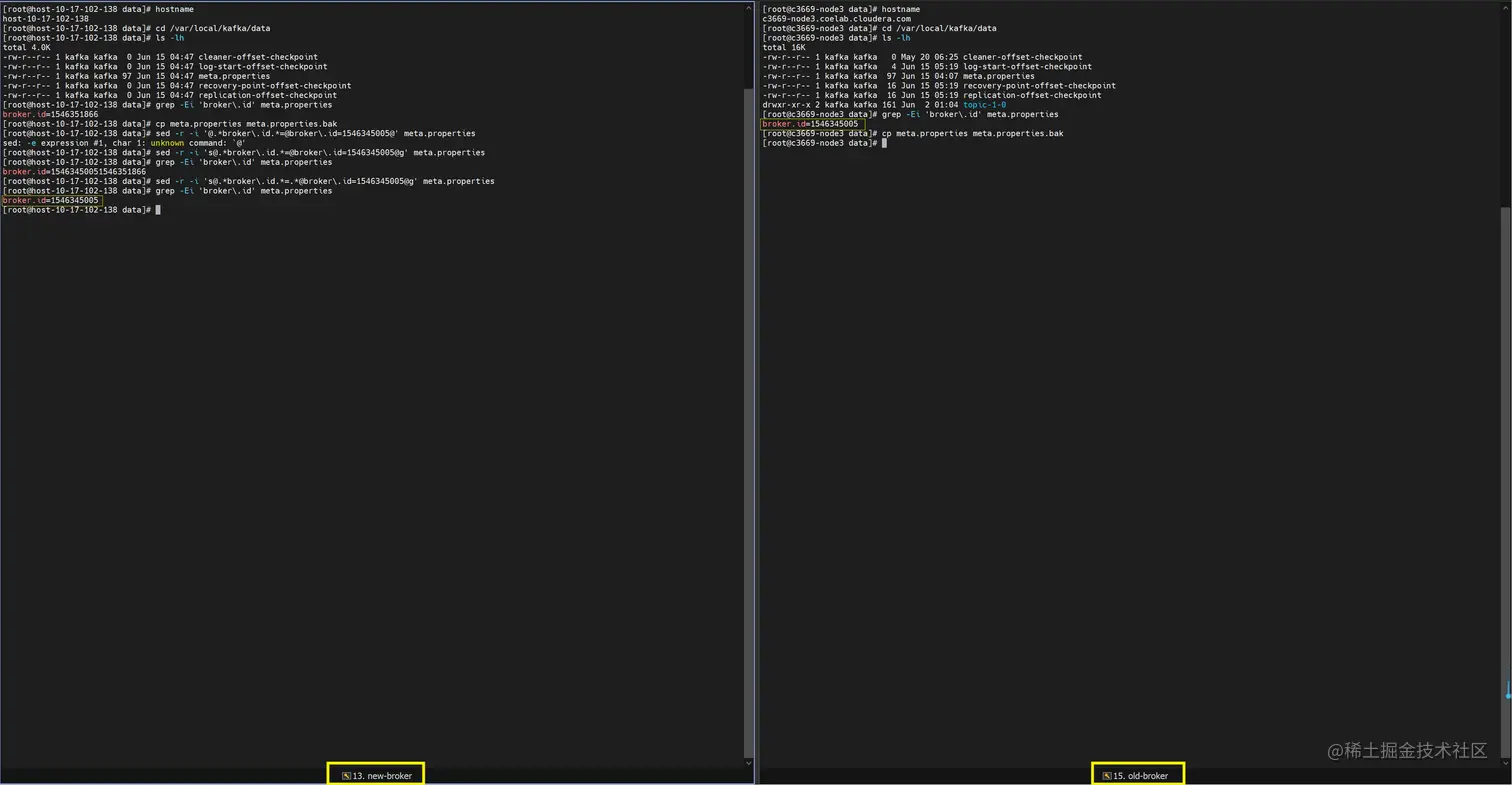Click the session icon on old-broker tab
This screenshot has width=1512, height=785.
point(1107,775)
